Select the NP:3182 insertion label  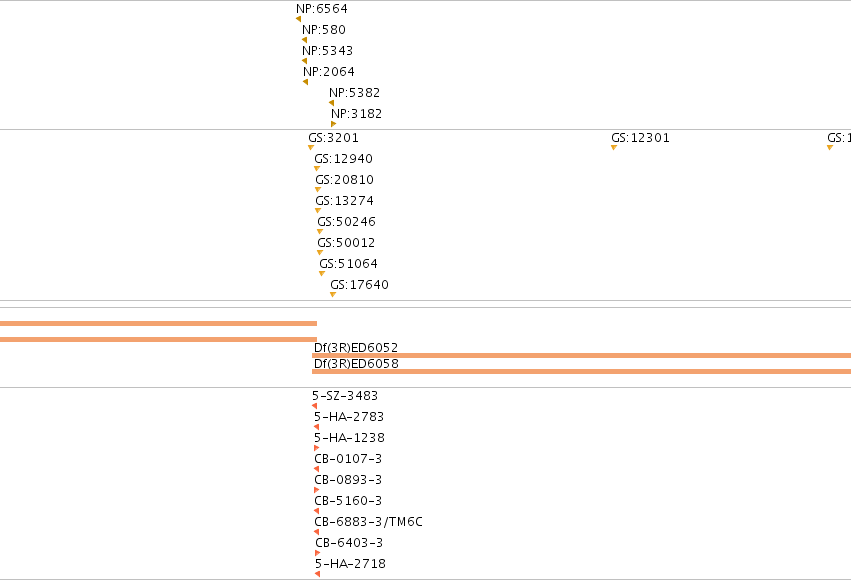(357, 114)
